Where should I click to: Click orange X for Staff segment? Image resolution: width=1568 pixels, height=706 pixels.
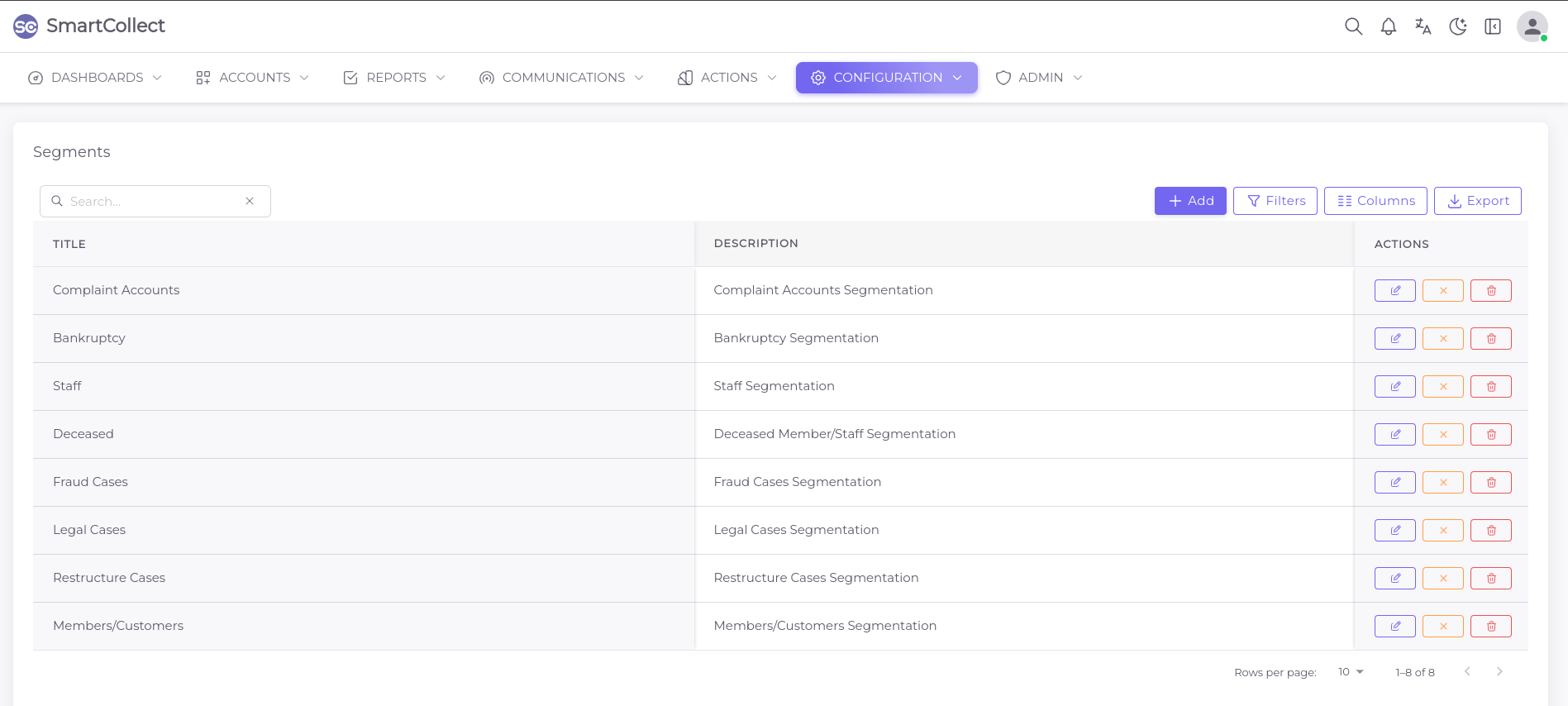tap(1442, 387)
